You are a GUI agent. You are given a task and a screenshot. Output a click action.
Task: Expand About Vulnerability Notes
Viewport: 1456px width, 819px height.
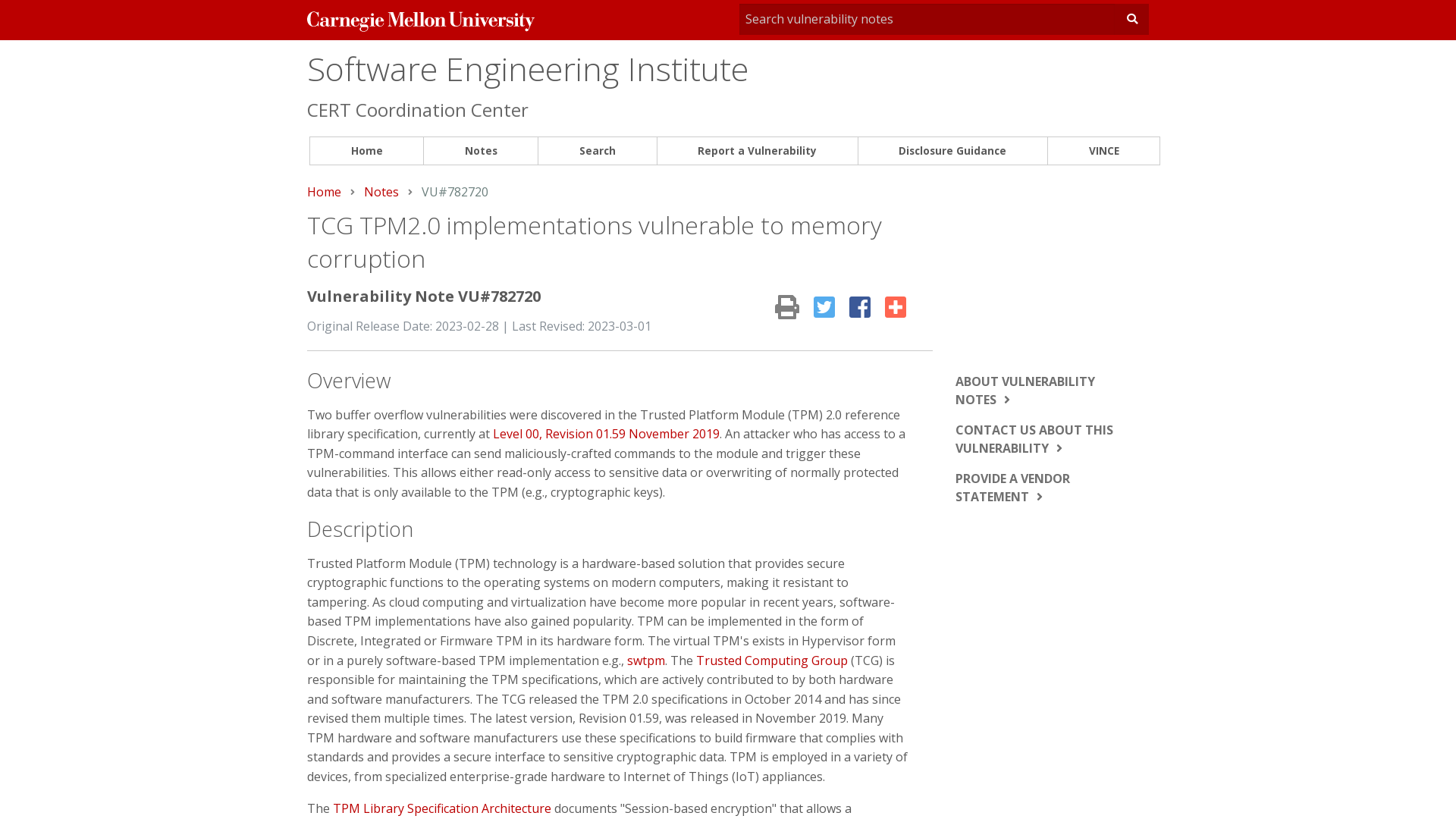pos(1025,391)
